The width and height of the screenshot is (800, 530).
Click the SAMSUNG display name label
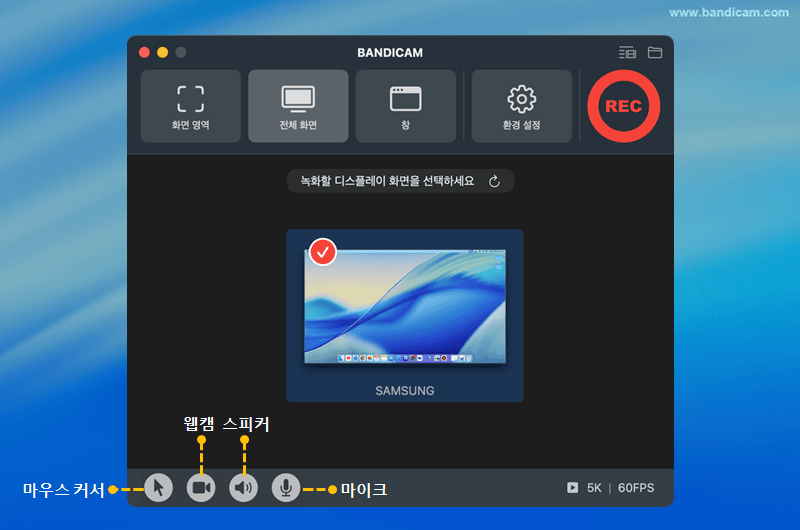(405, 391)
